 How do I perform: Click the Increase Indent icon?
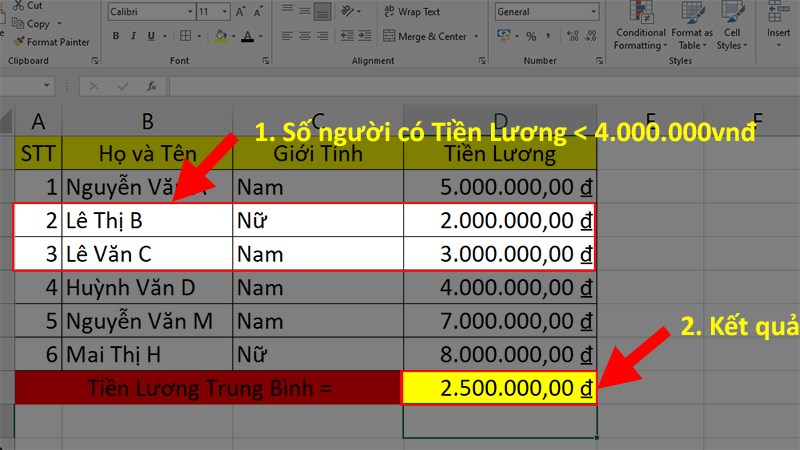(365, 36)
